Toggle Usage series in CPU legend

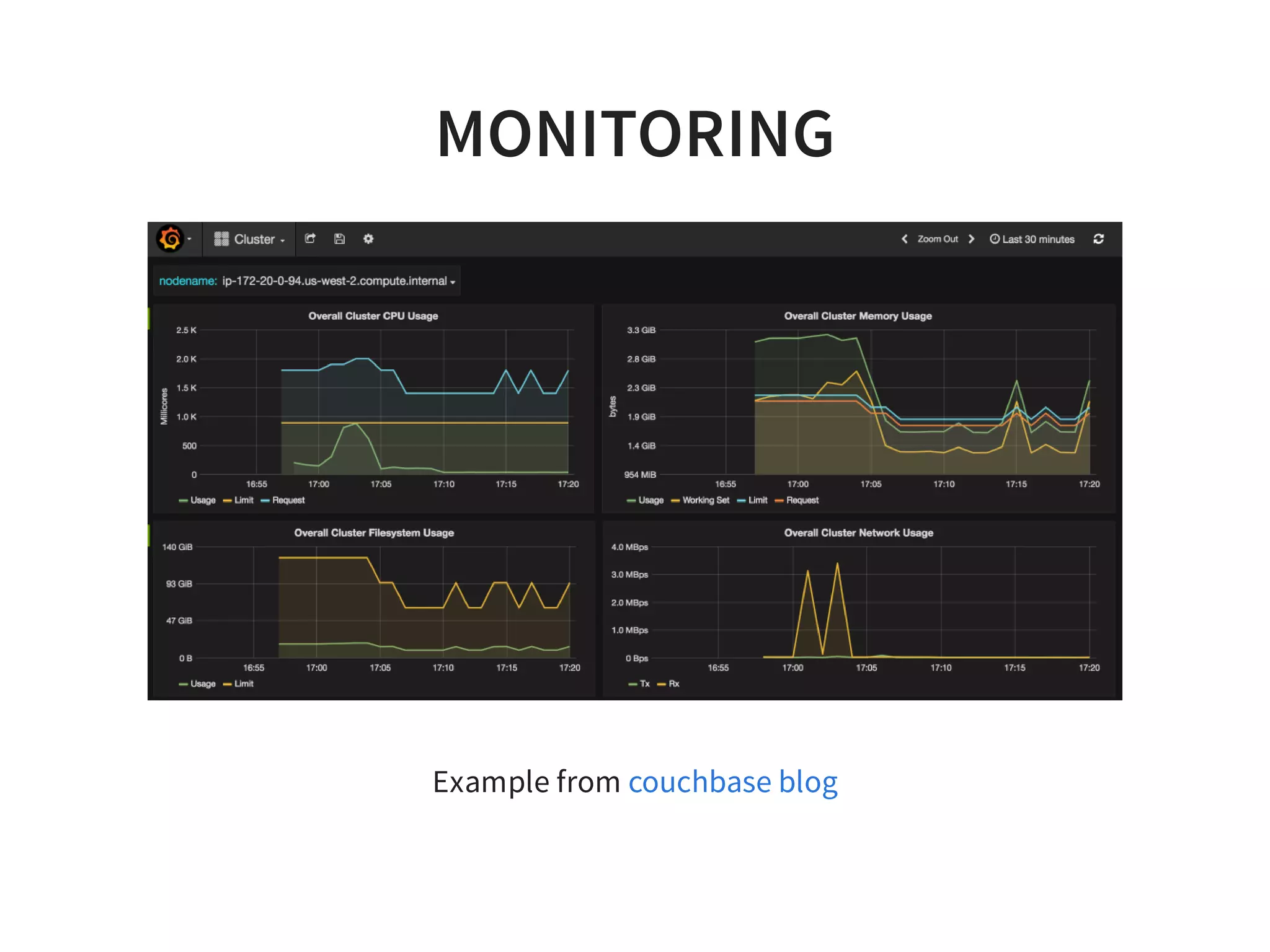coord(197,500)
